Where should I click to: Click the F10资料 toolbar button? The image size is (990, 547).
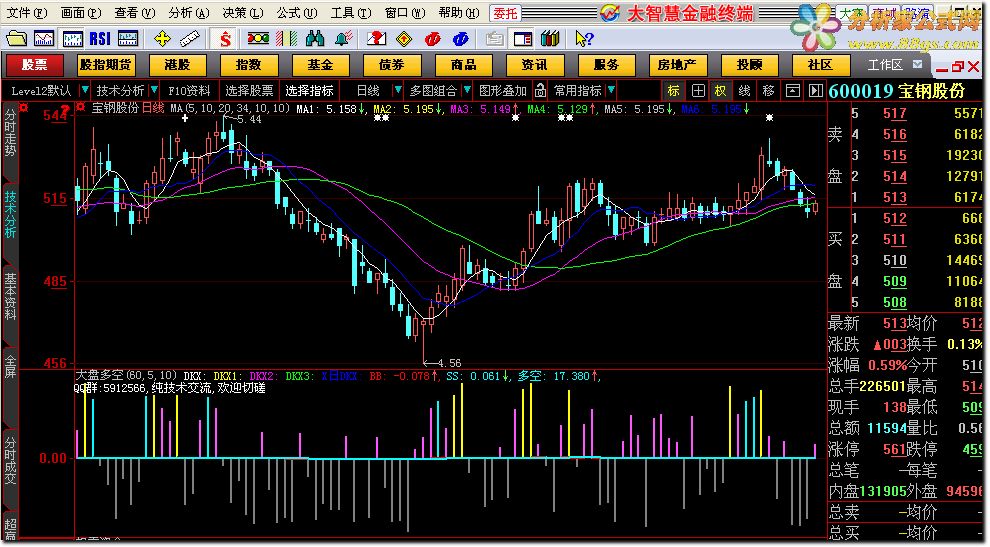pos(189,91)
